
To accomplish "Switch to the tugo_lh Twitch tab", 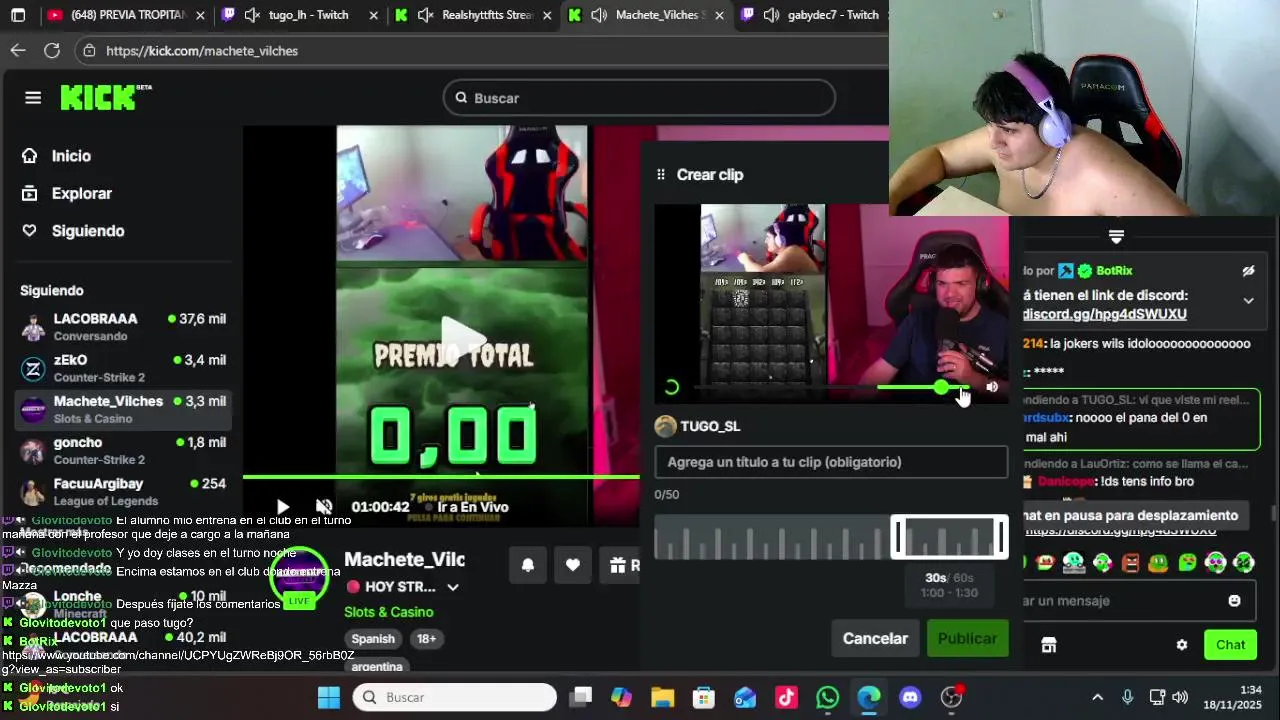I will coord(300,15).
